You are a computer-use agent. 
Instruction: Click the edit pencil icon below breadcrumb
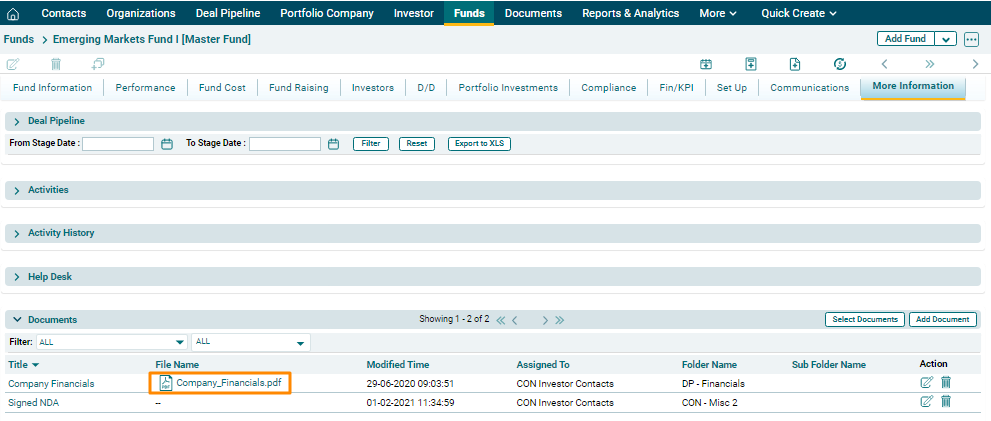click(x=13, y=64)
